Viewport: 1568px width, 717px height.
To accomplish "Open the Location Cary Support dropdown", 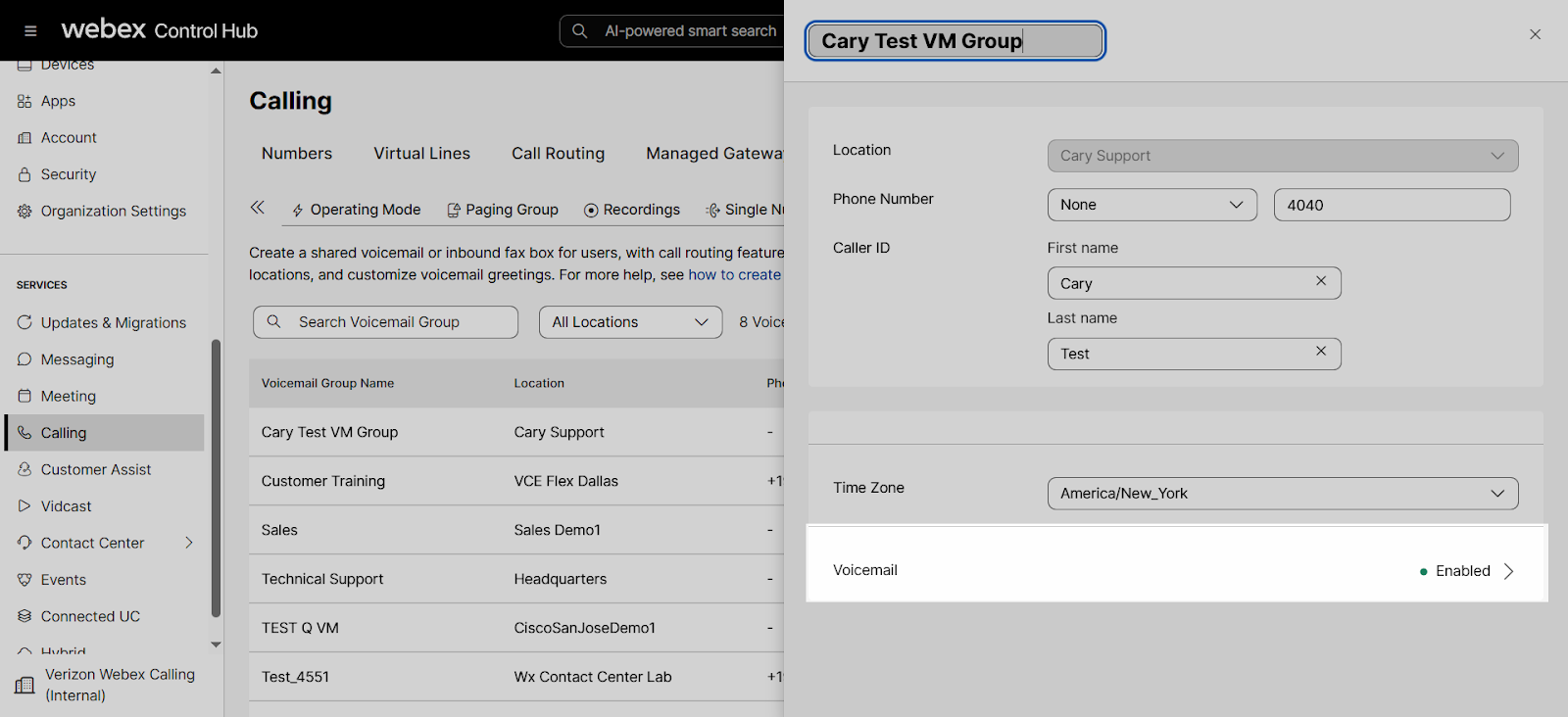I will pos(1283,156).
